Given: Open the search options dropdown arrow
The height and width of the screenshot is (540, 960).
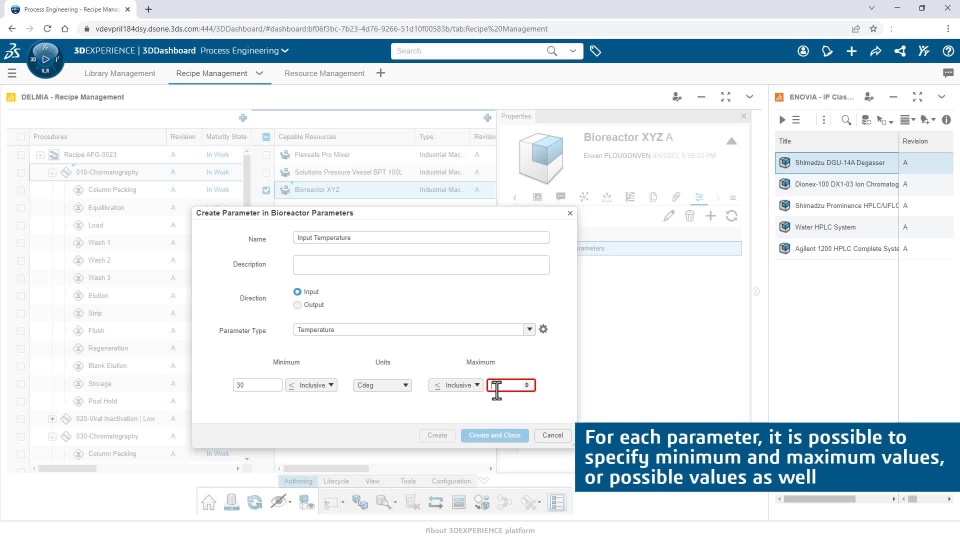Looking at the screenshot, I should (572, 51).
